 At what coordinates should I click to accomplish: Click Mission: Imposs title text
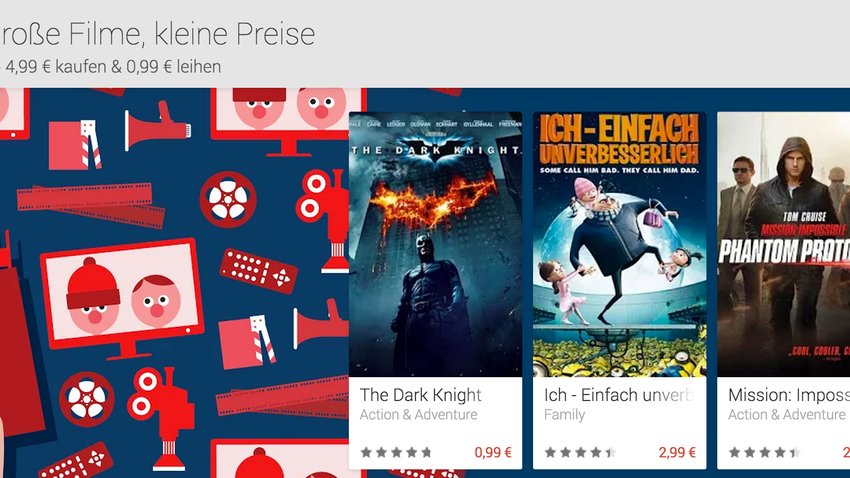tap(789, 395)
